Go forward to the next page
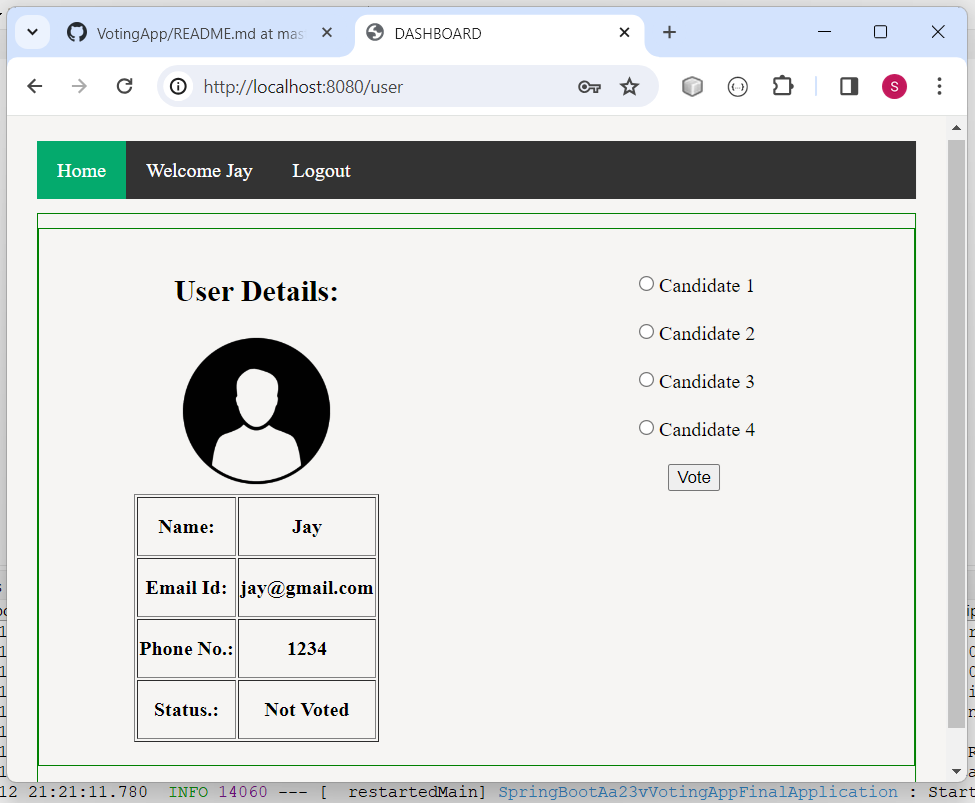Viewport: 975px width, 803px height. coord(79,86)
